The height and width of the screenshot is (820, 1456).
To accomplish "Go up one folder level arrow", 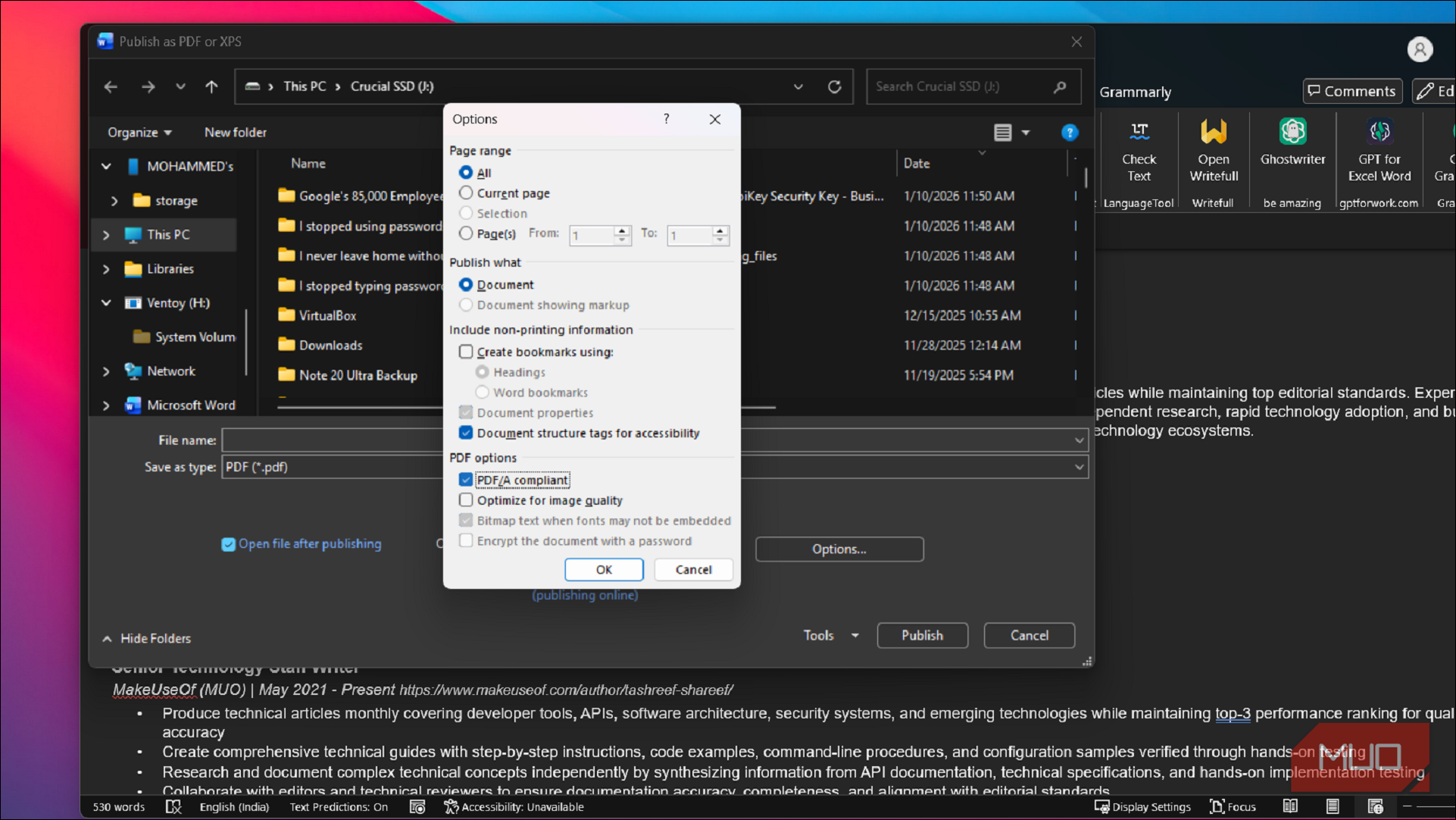I will (211, 86).
